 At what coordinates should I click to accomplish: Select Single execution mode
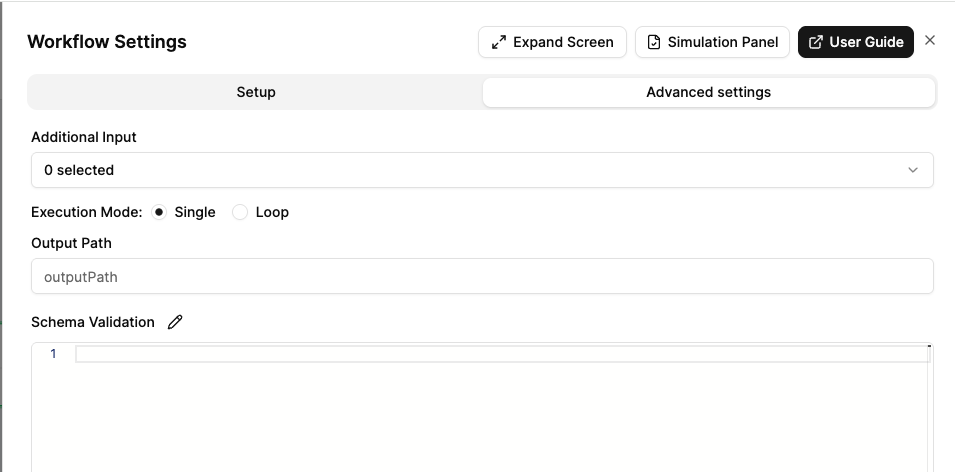pos(159,212)
